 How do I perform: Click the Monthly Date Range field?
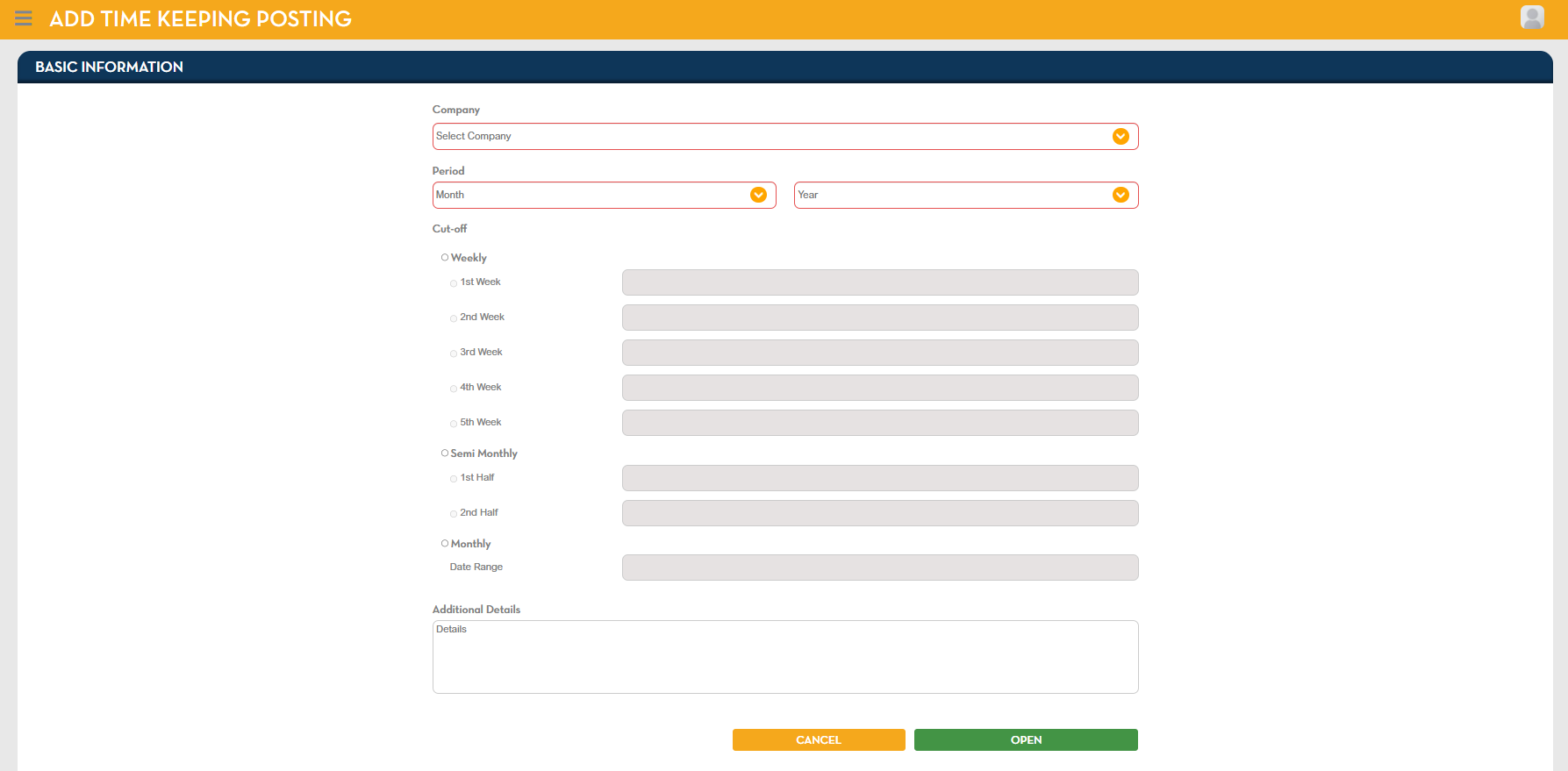click(880, 568)
